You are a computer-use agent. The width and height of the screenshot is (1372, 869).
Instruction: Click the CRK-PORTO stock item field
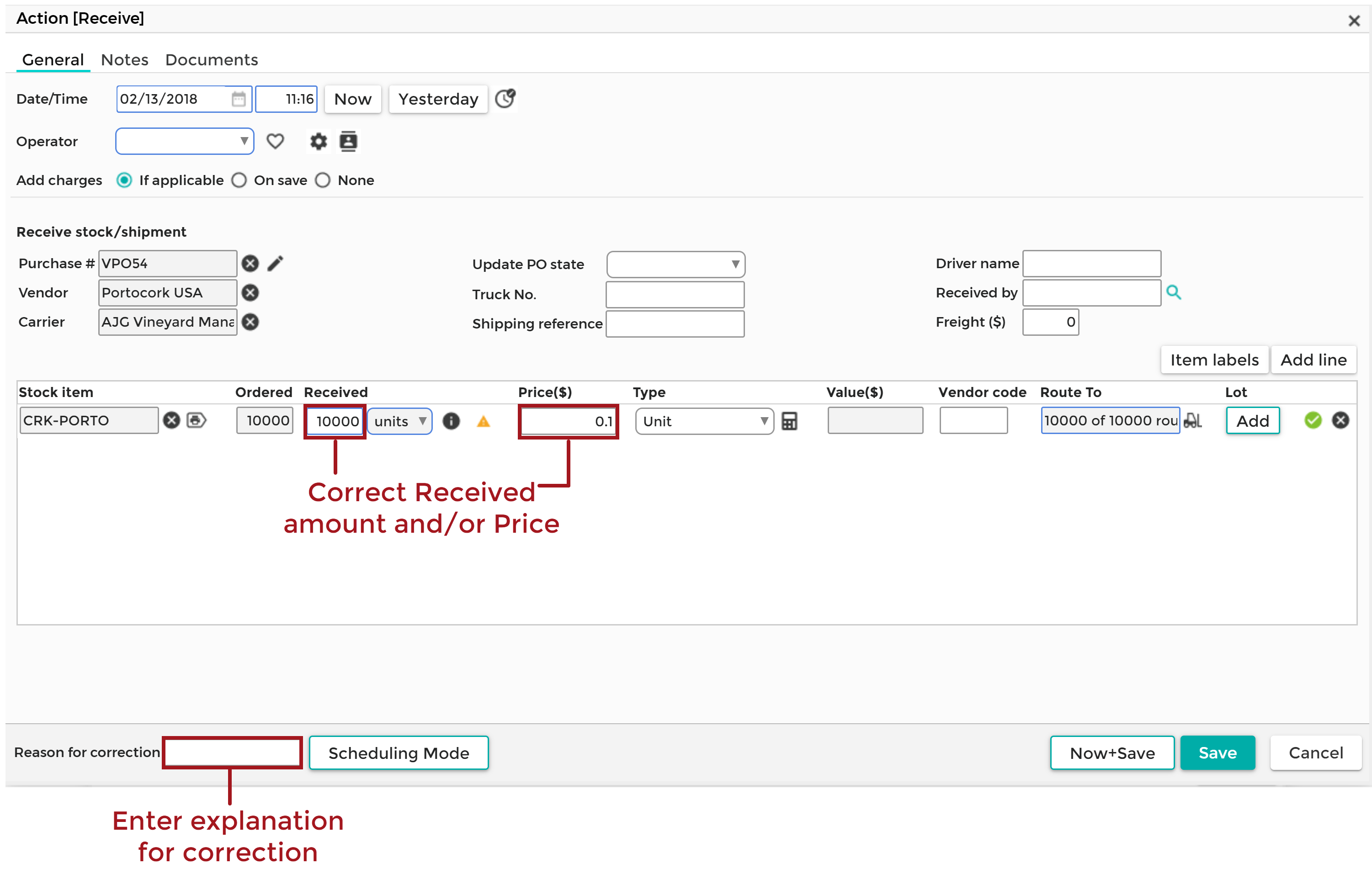pyautogui.click(x=89, y=420)
